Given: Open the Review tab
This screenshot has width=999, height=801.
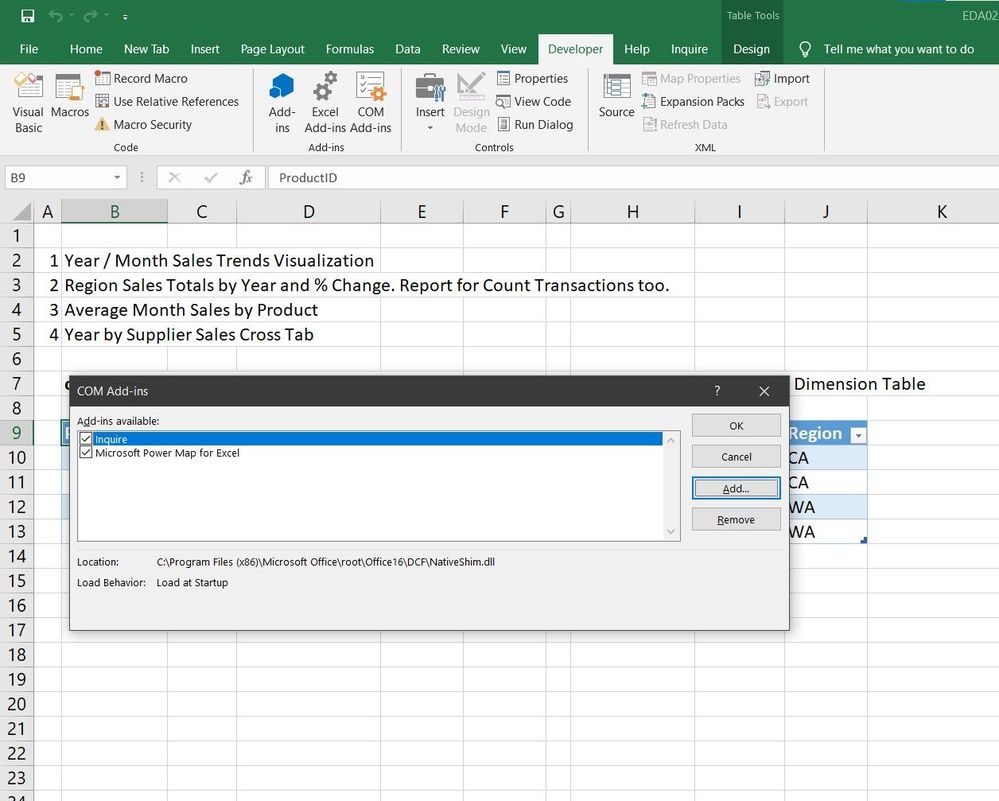Looking at the screenshot, I should point(461,49).
